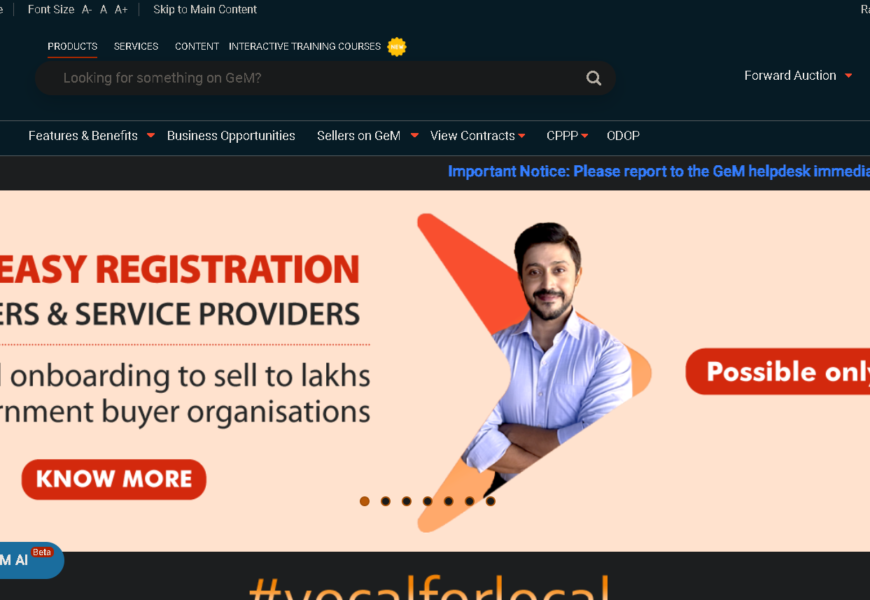This screenshot has width=870, height=600.
Task: Expand the View Contracts dropdown
Action: (x=477, y=136)
